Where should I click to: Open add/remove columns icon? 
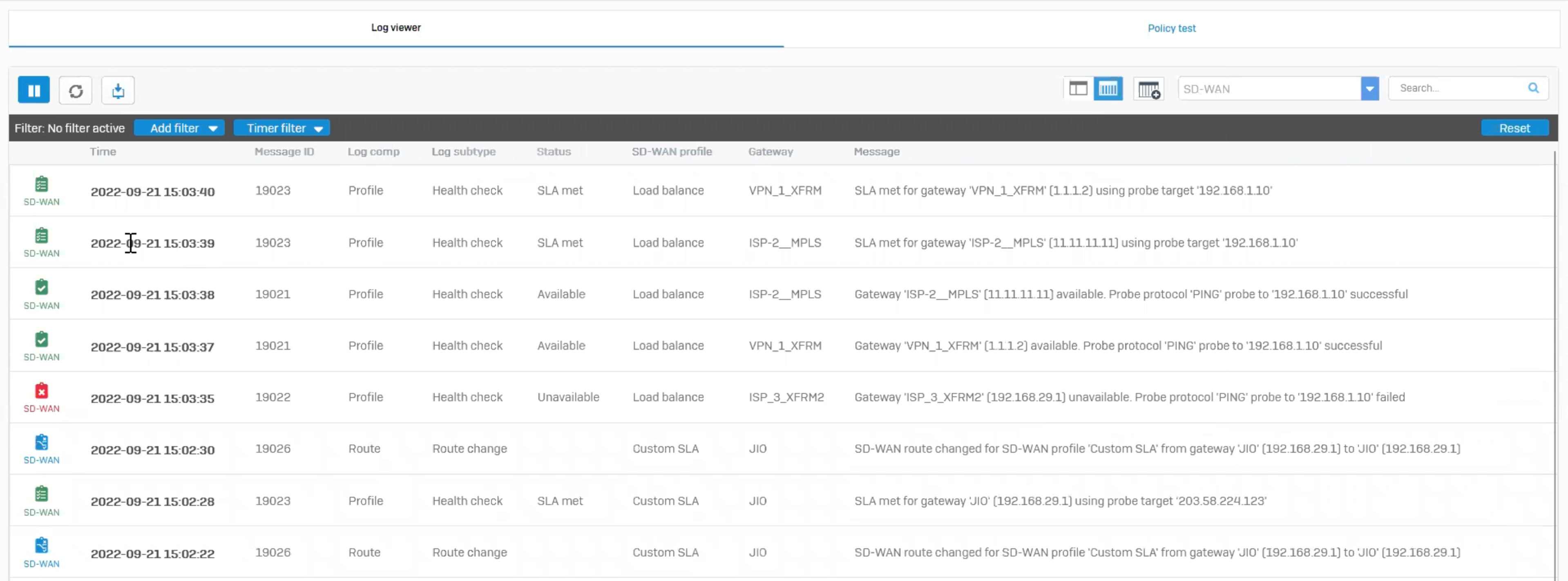click(1148, 89)
